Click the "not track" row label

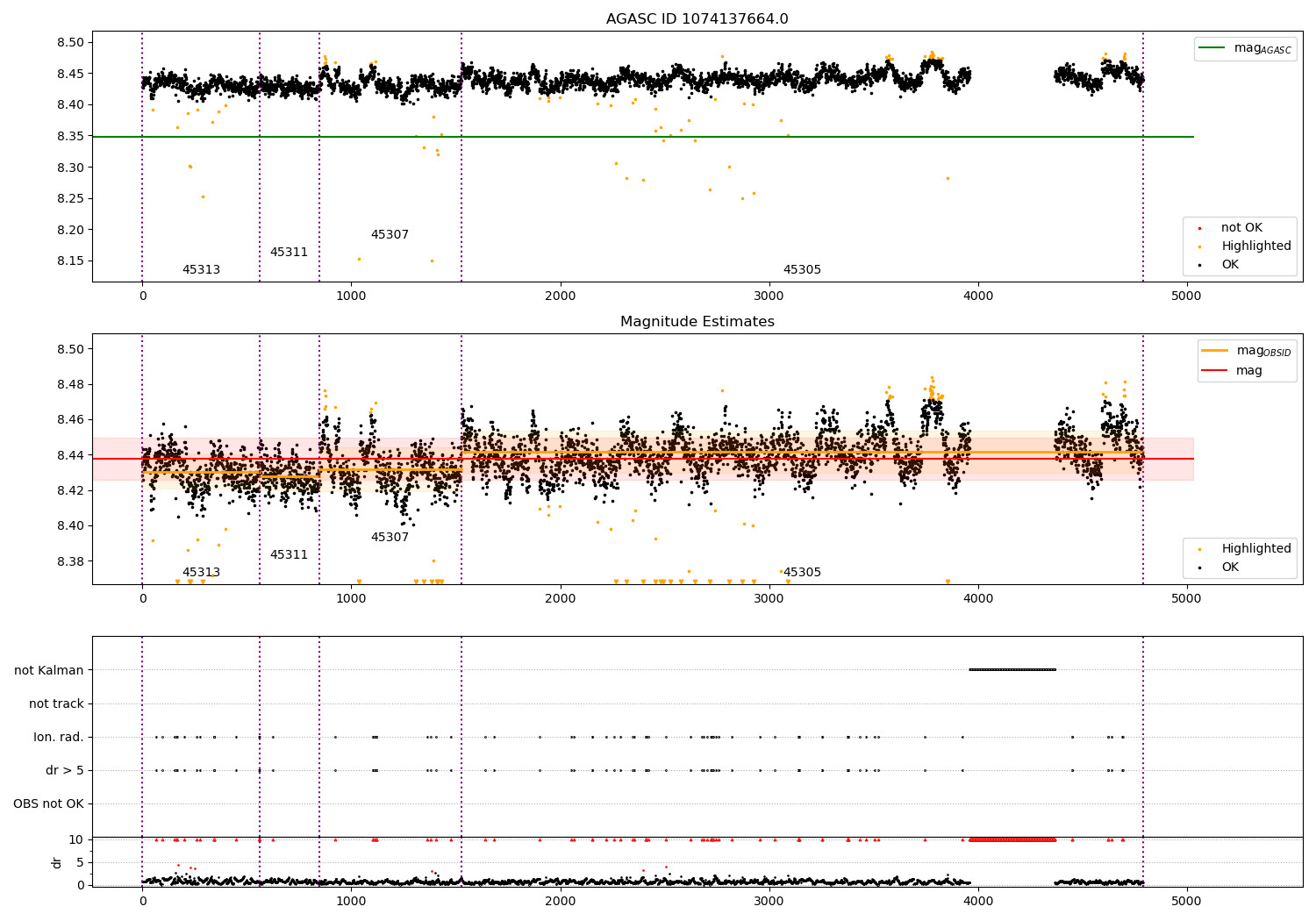pyautogui.click(x=56, y=704)
